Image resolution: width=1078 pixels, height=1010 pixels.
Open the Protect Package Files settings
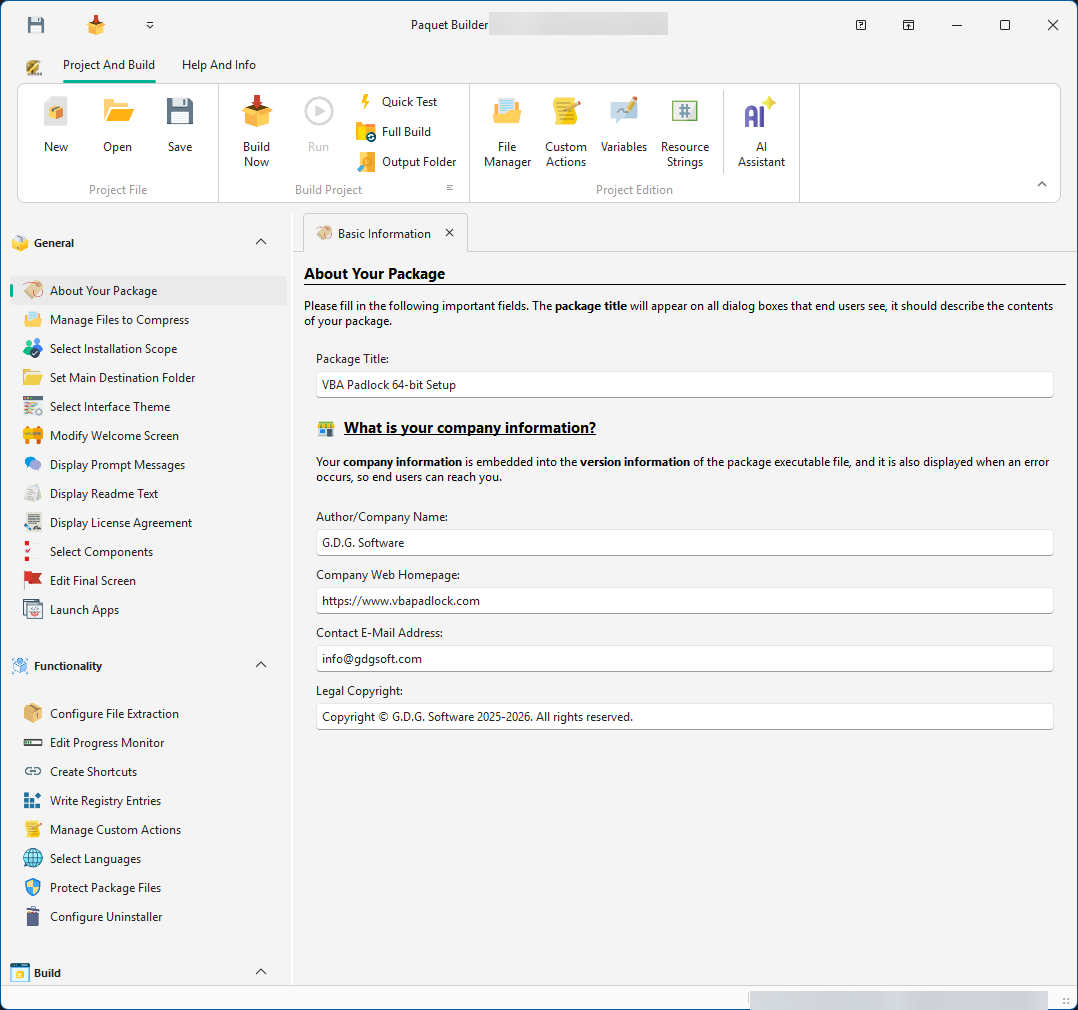(x=103, y=887)
